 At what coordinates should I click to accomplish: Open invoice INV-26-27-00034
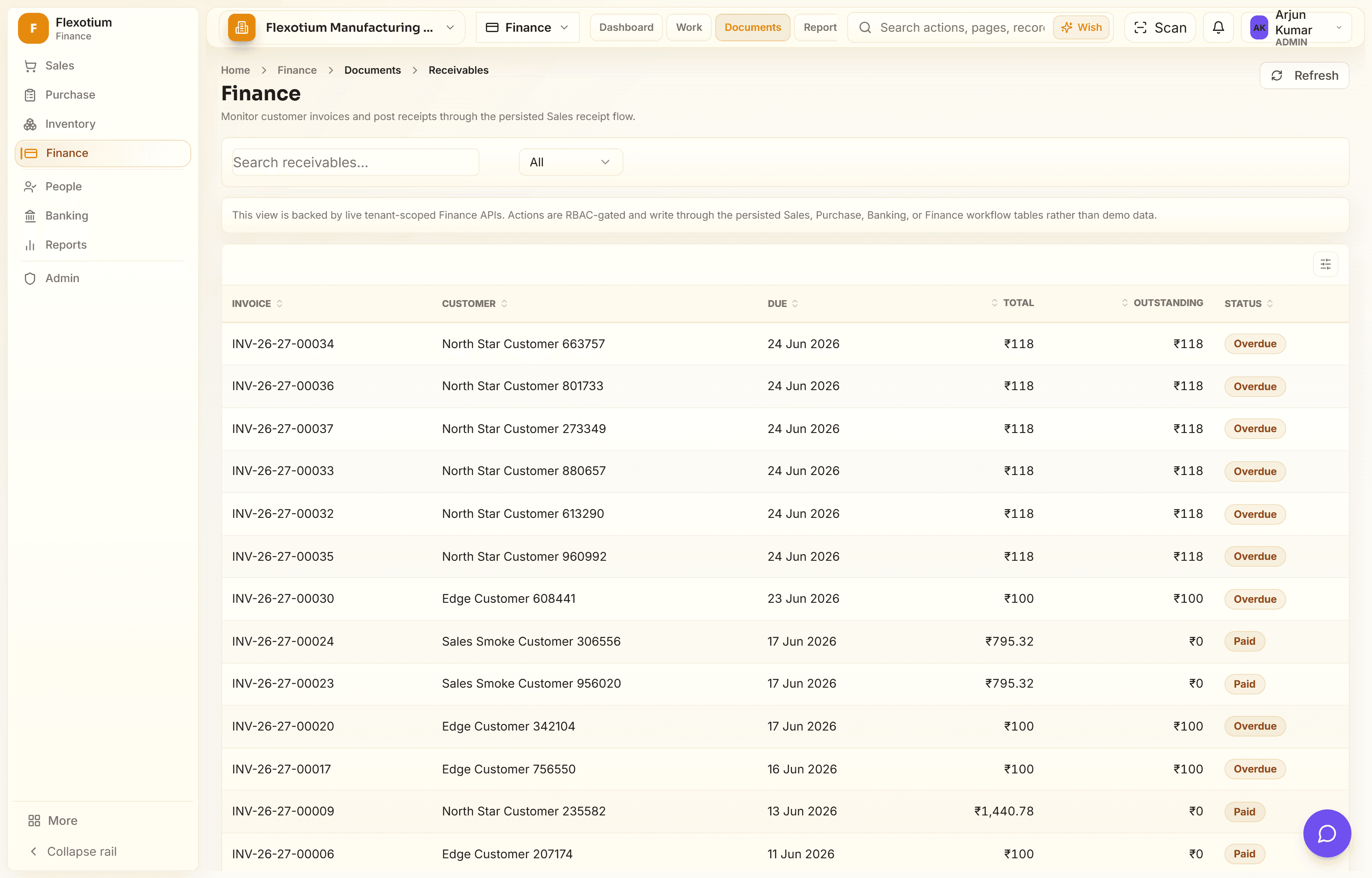pyautogui.click(x=283, y=344)
